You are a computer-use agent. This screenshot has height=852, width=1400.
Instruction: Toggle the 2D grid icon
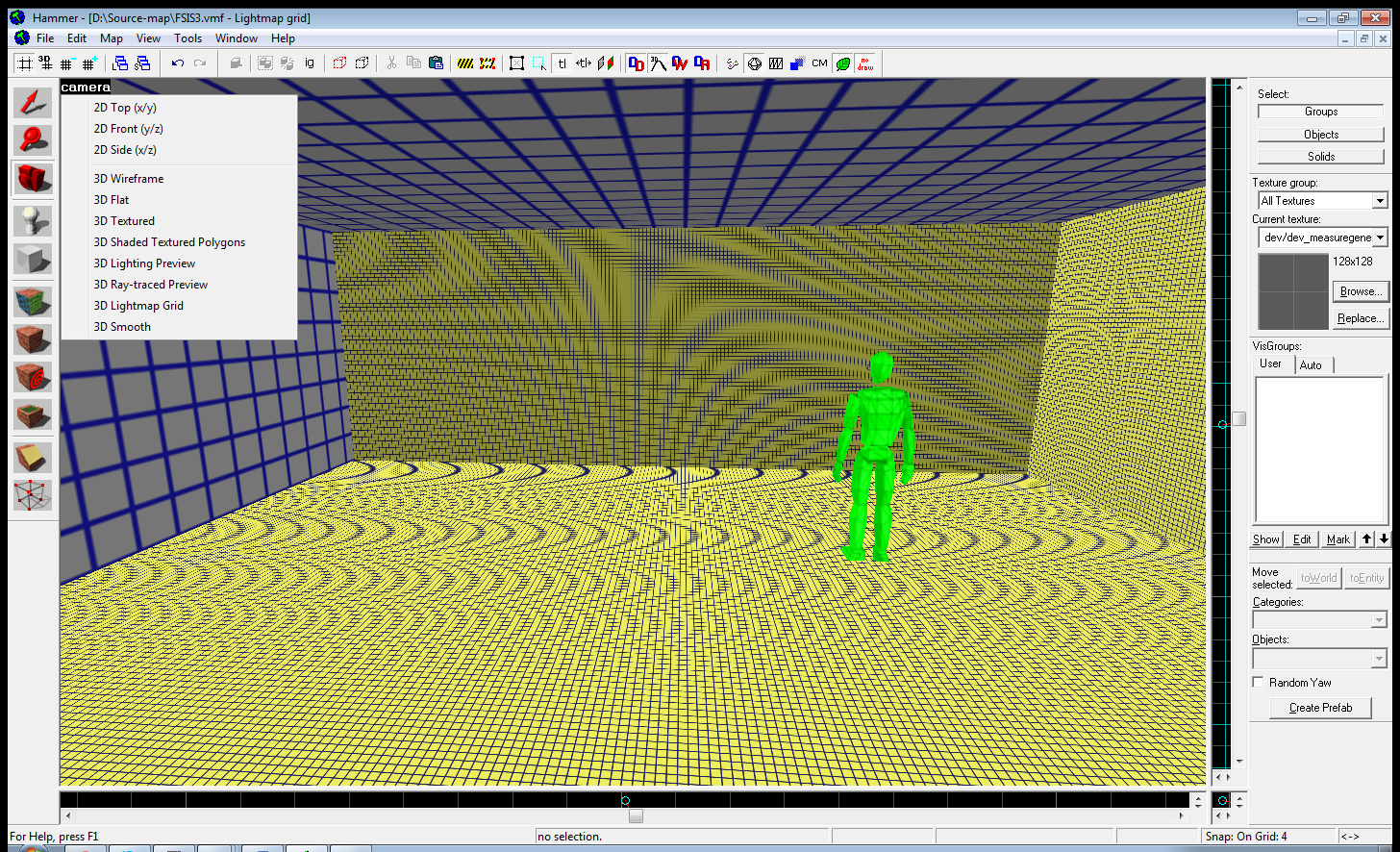tap(25, 63)
